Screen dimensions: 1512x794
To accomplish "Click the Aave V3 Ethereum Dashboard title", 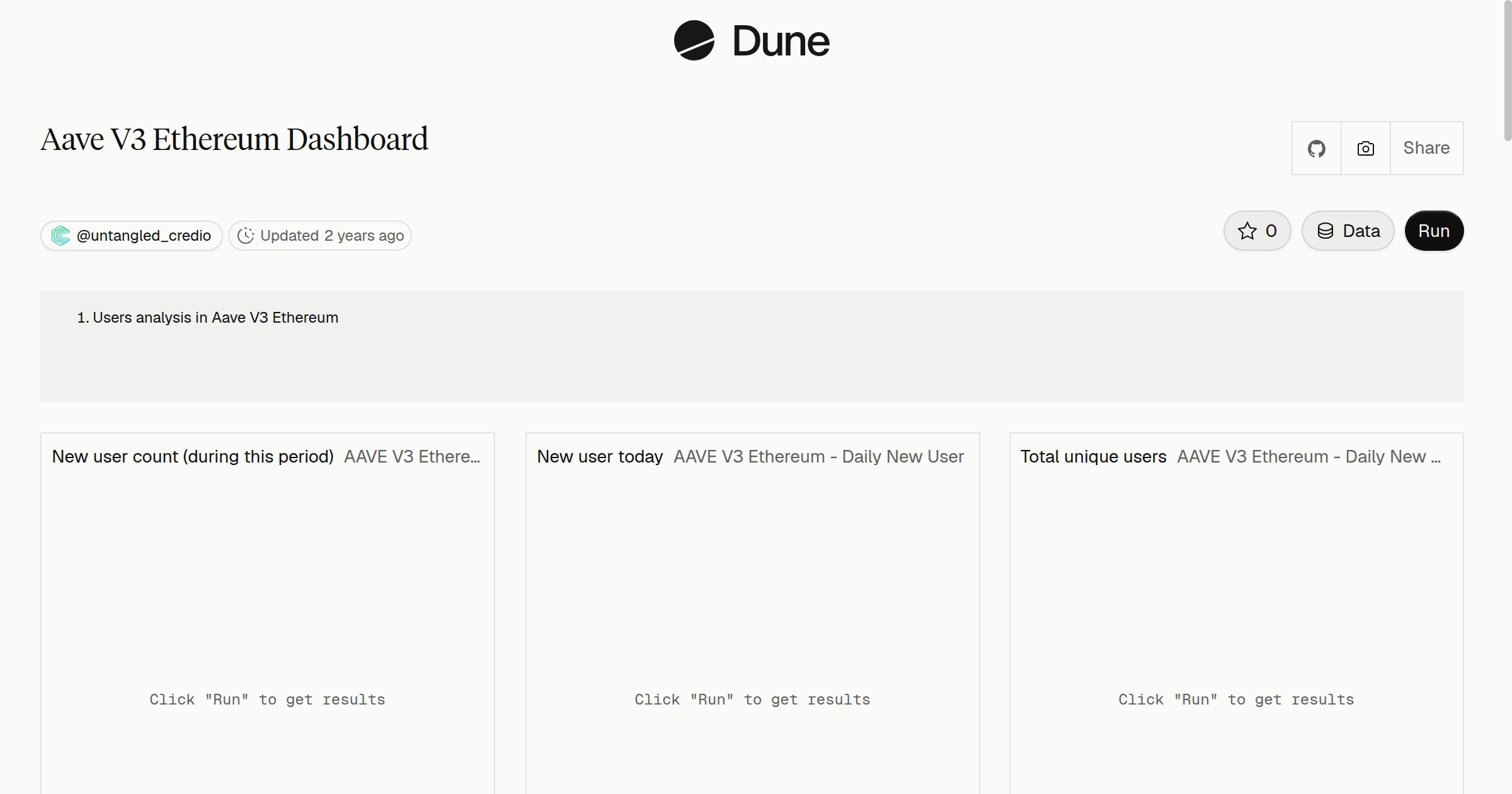I will coord(234,139).
